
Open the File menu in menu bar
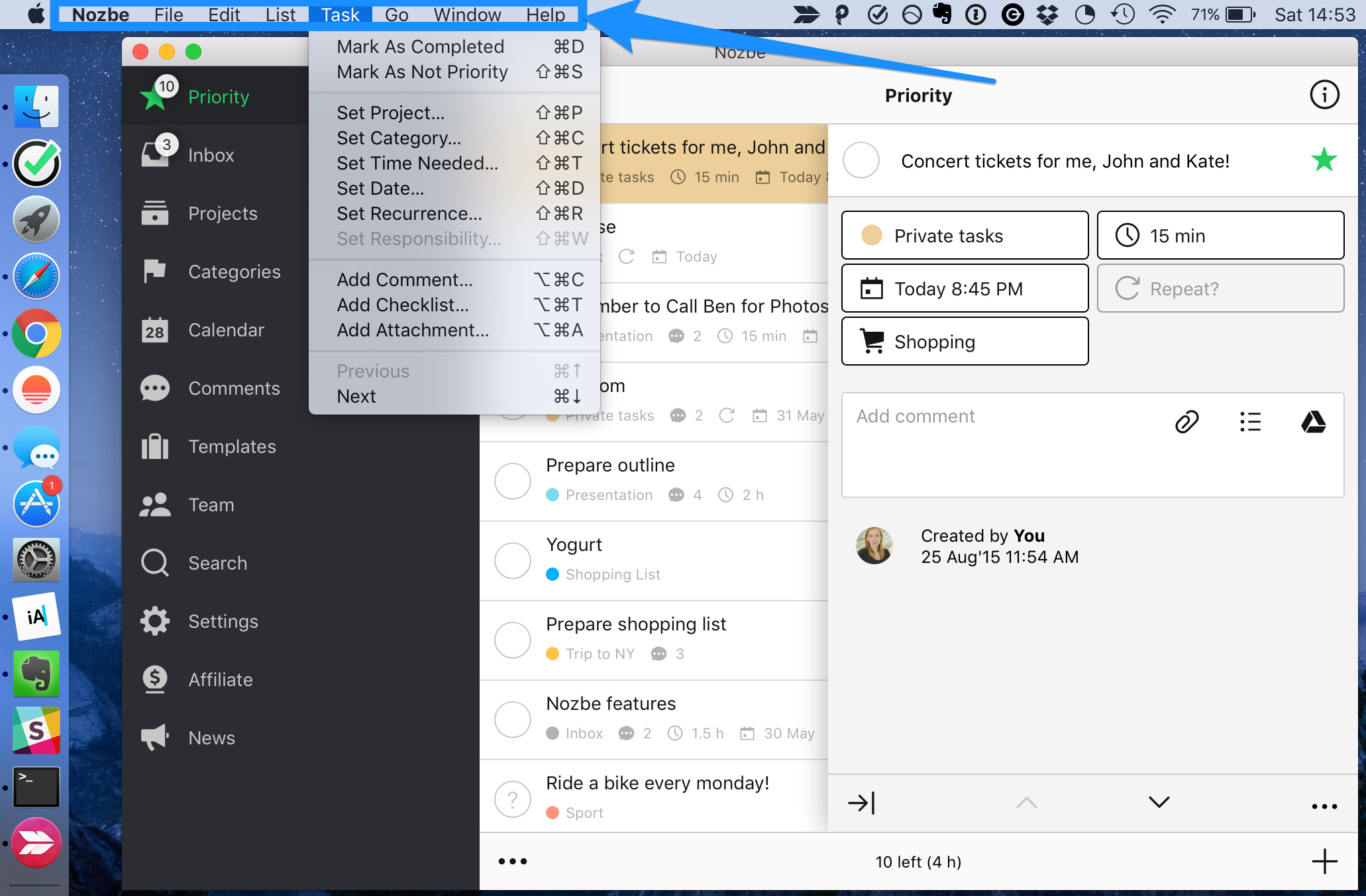[168, 15]
